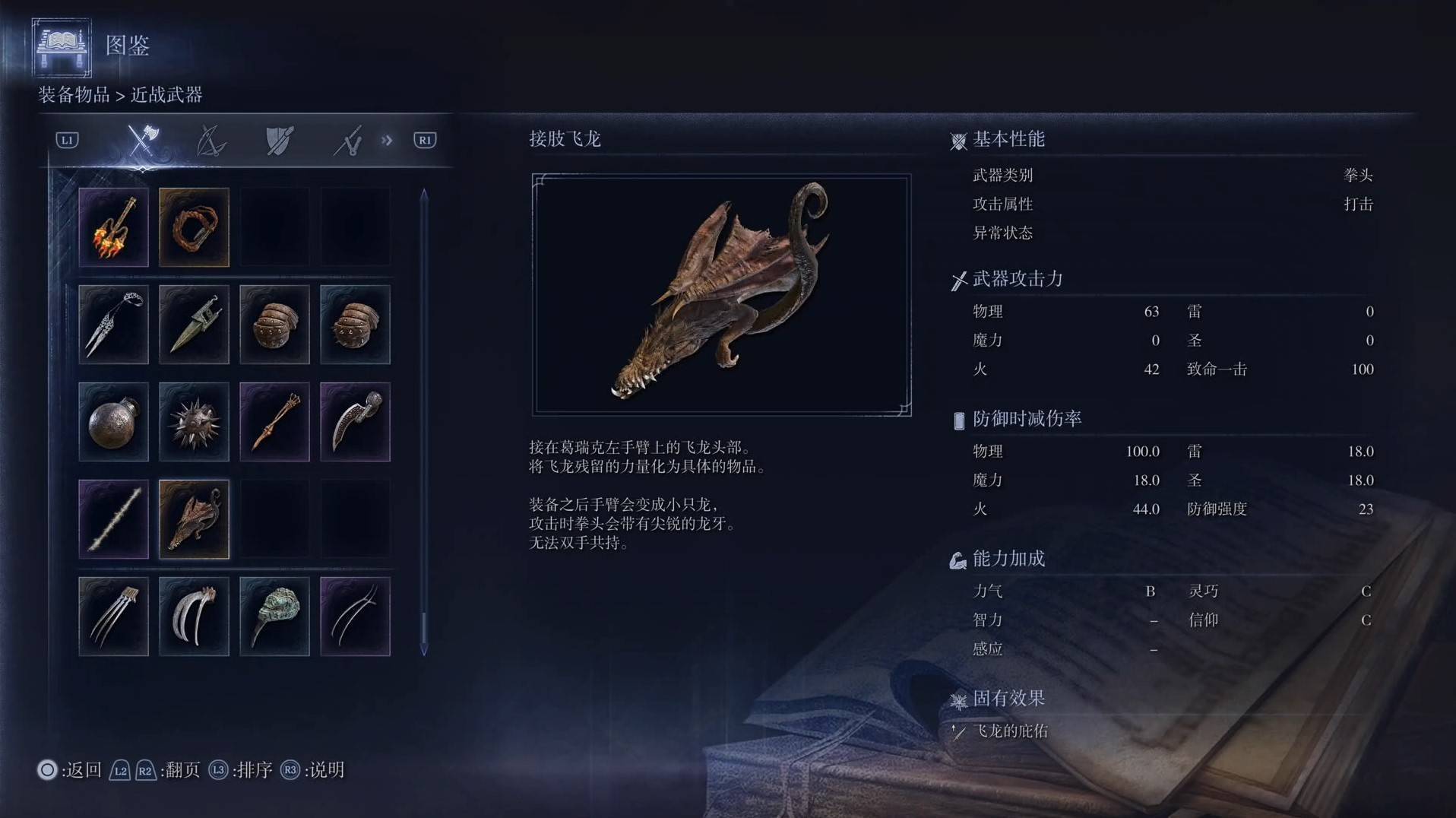Select the thorned whip weapon icon
Viewport: 1456px width, 818px height.
(x=113, y=519)
